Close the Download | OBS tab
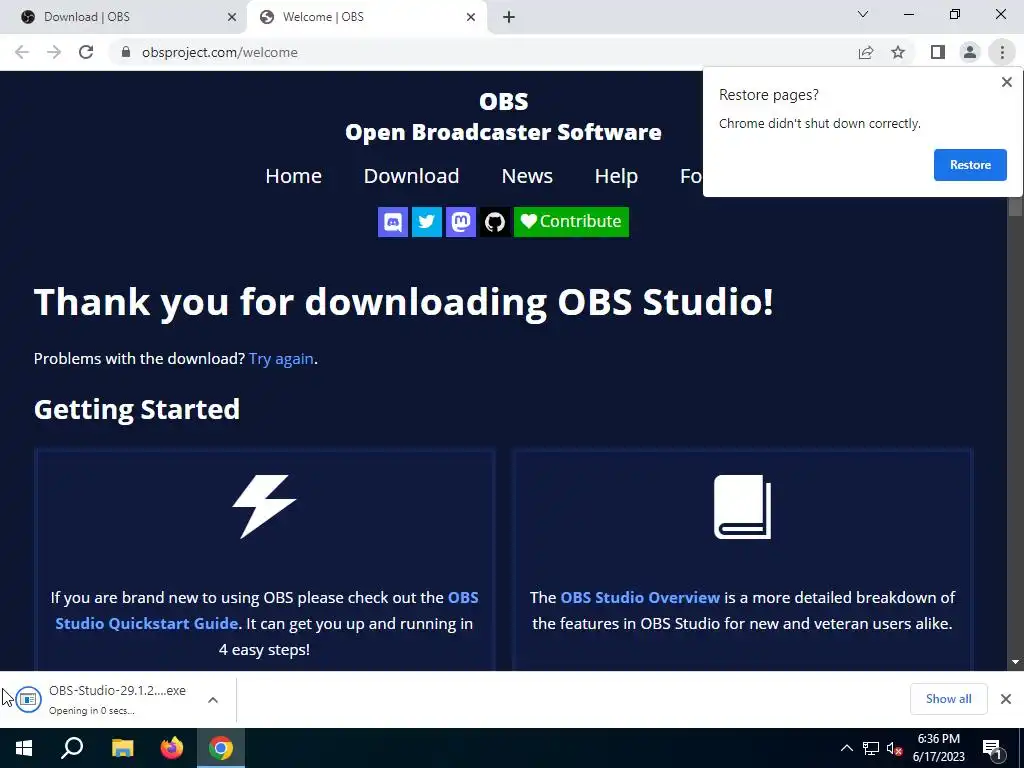The width and height of the screenshot is (1024, 768). click(232, 17)
